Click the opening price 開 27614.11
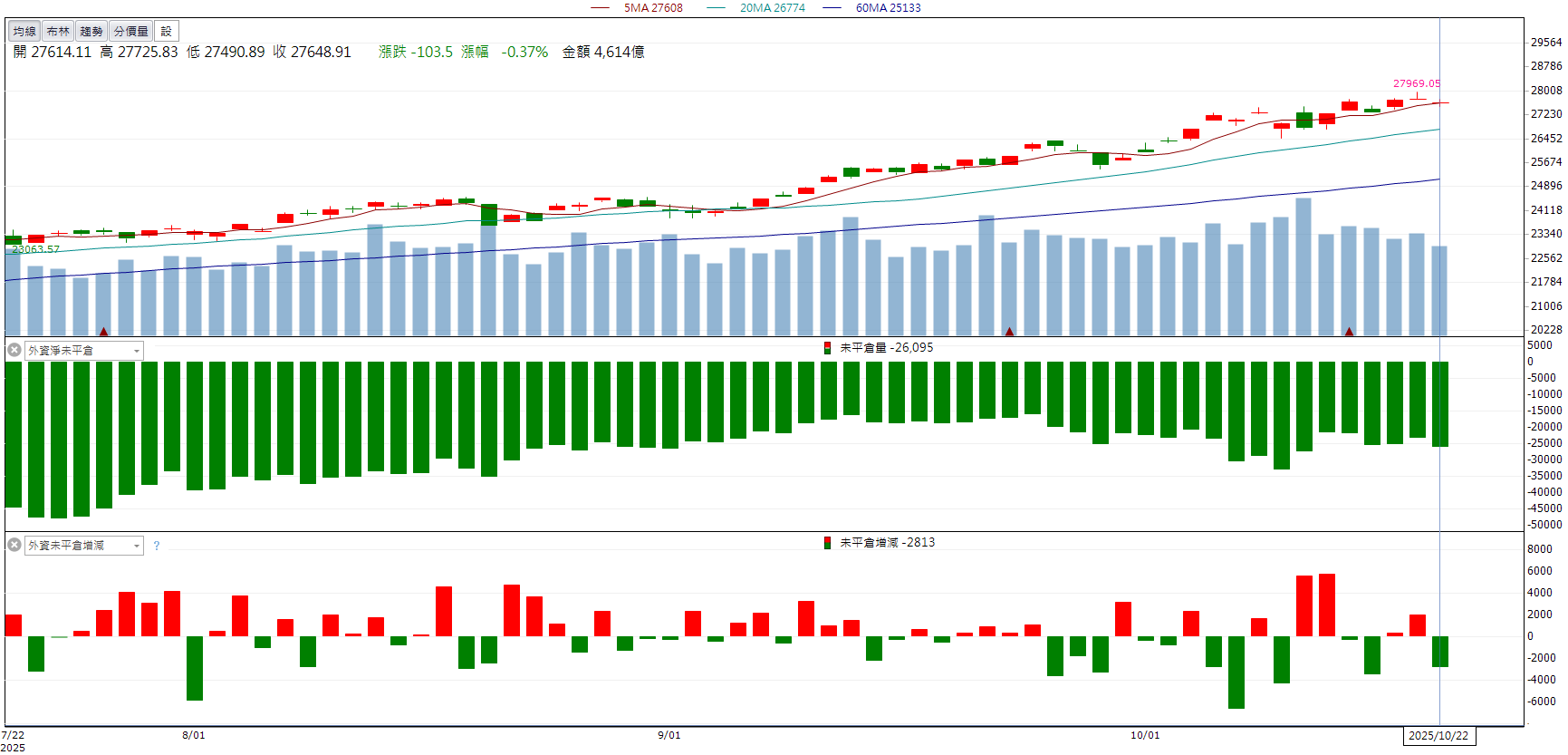The image size is (1568, 755). 53,53
